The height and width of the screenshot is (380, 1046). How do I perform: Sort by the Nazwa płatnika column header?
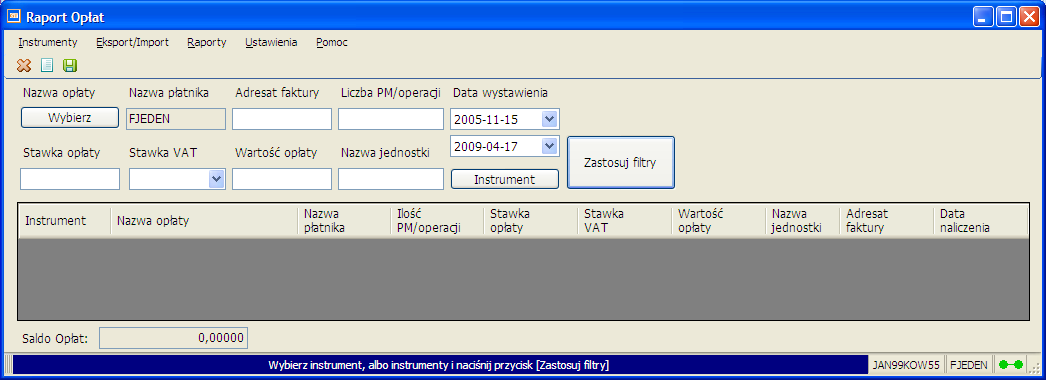(x=344, y=221)
